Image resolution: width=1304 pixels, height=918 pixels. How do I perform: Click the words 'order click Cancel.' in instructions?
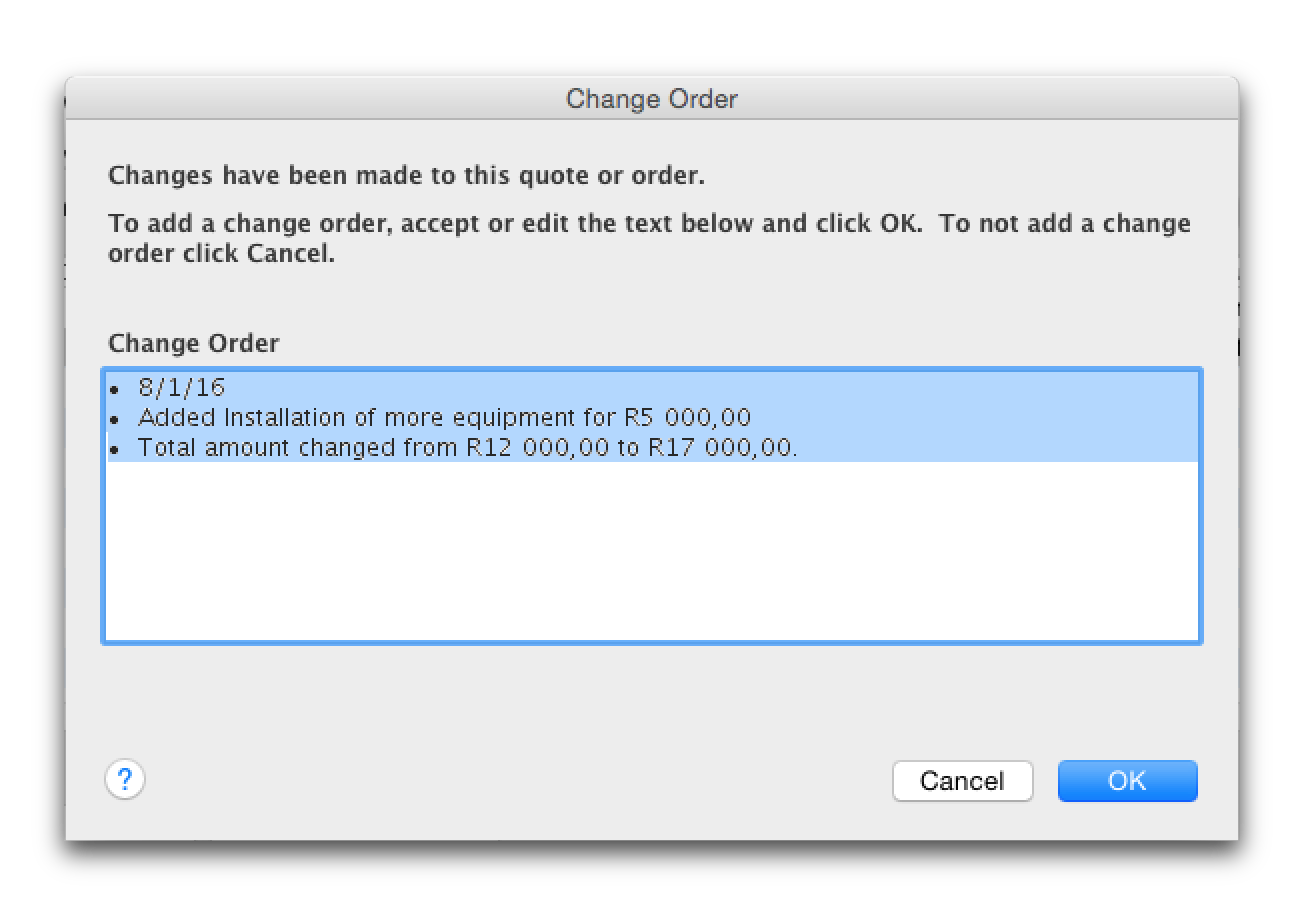point(221,253)
